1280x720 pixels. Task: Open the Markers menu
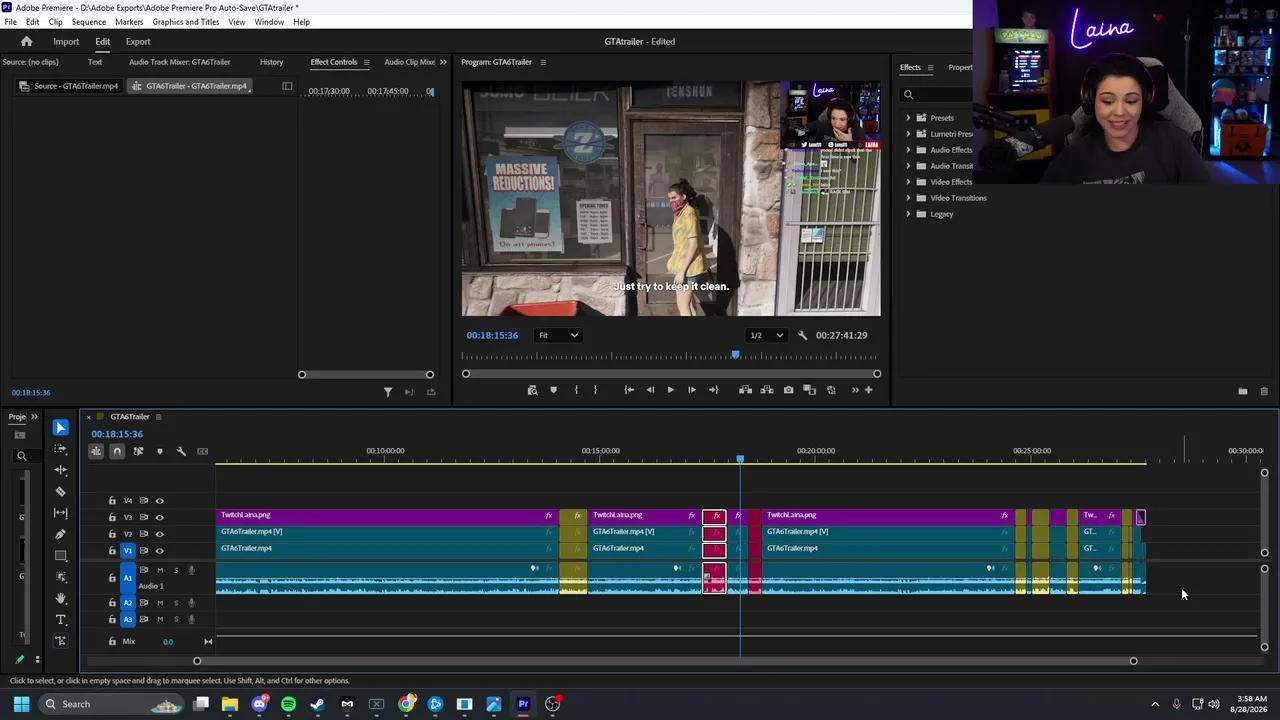pos(129,22)
